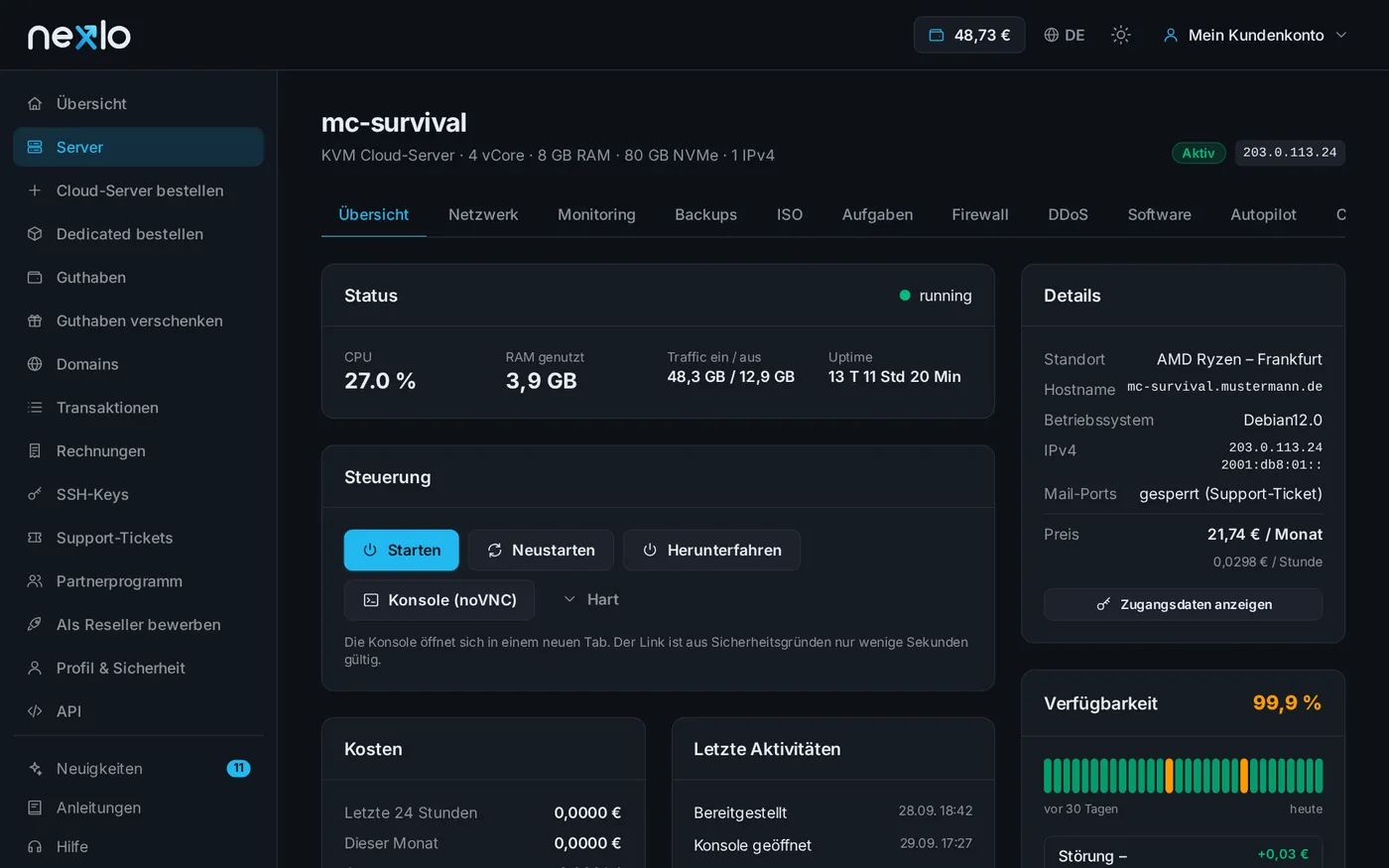Expand the Mein Kundenkonto account menu
1389x868 pixels.
[x=1255, y=35]
